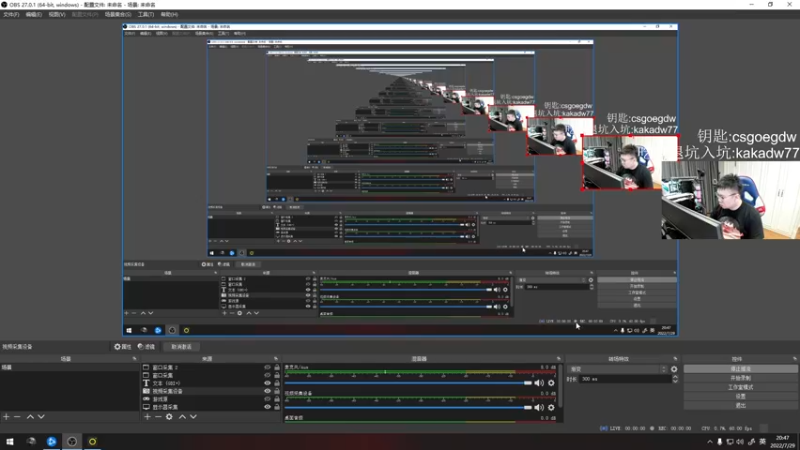Image resolution: width=800 pixels, height=450 pixels.
Task: Open source properties gear in sources toolbar
Action: [x=169, y=417]
